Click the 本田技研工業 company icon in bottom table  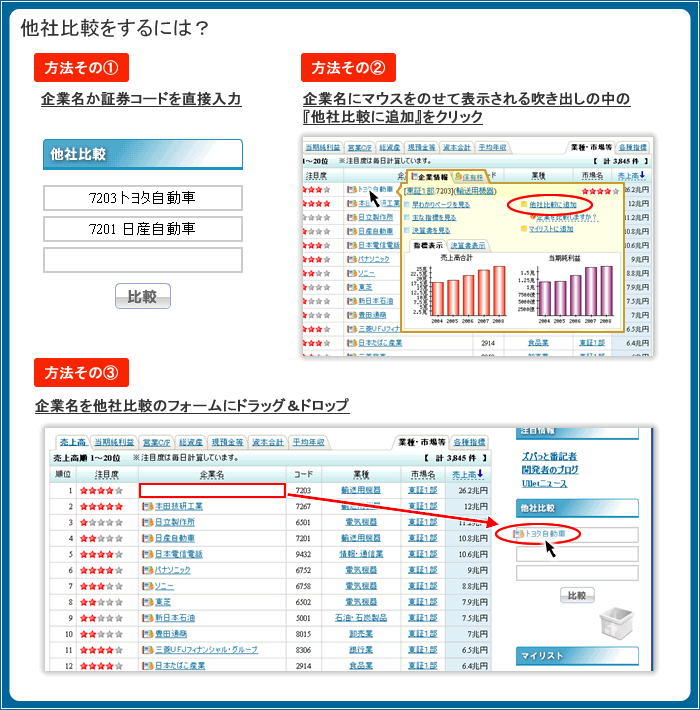(x=148, y=507)
